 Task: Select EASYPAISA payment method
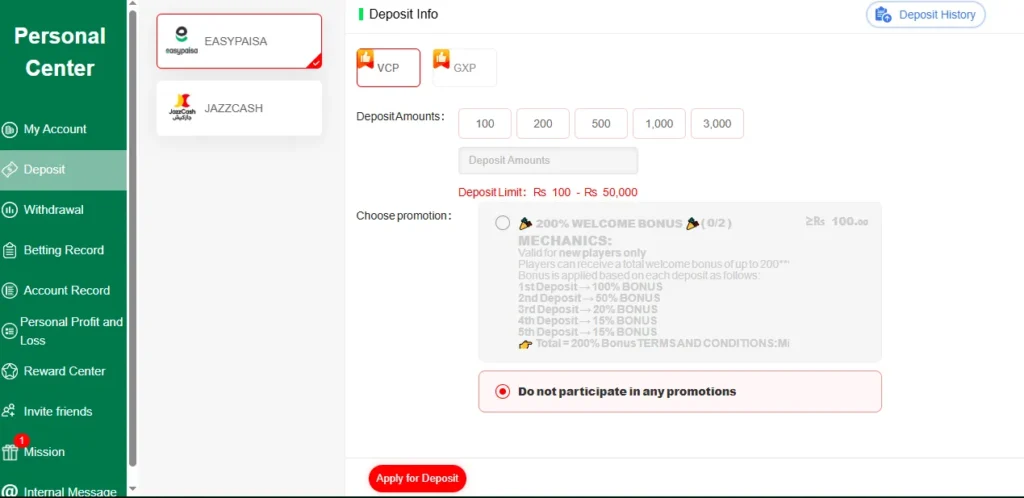point(239,41)
